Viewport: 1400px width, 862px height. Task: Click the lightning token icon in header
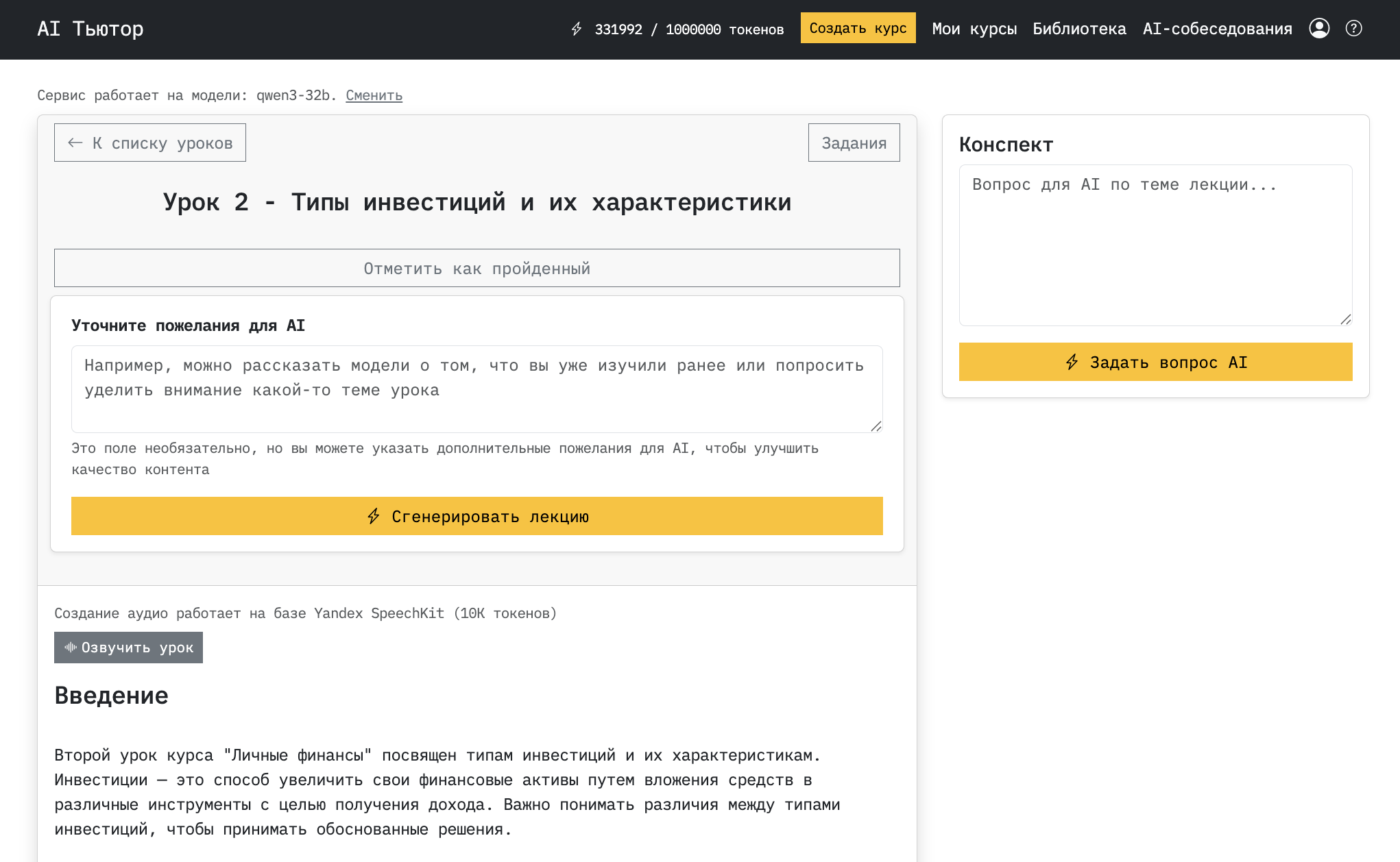tap(577, 29)
